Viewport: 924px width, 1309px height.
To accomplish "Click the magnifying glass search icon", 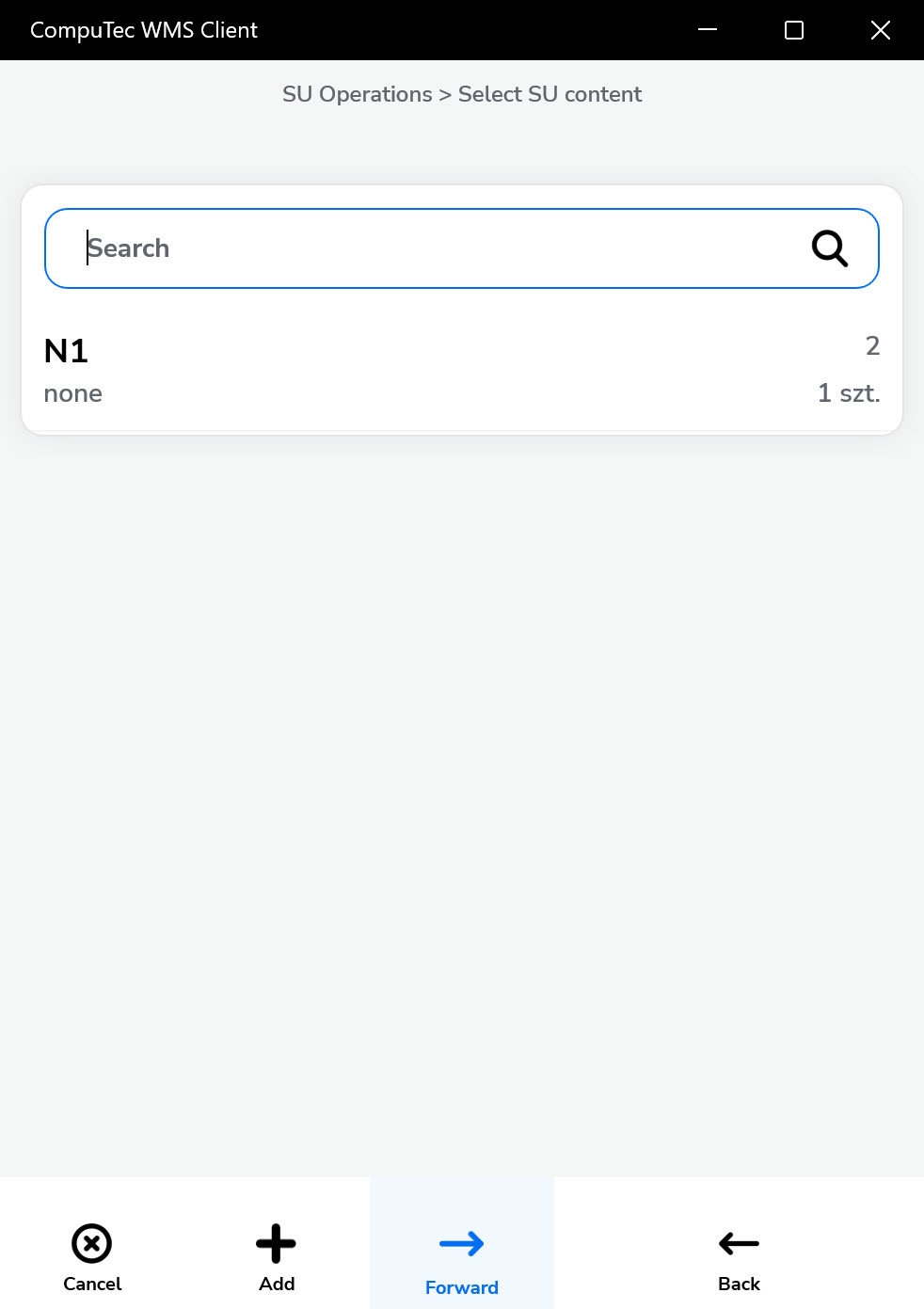I will (x=829, y=248).
